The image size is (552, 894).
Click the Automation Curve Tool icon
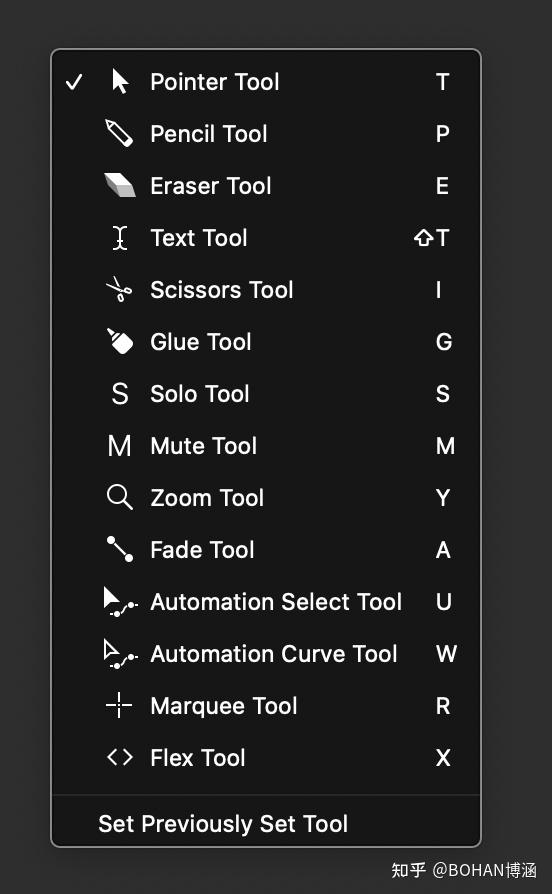click(x=120, y=654)
